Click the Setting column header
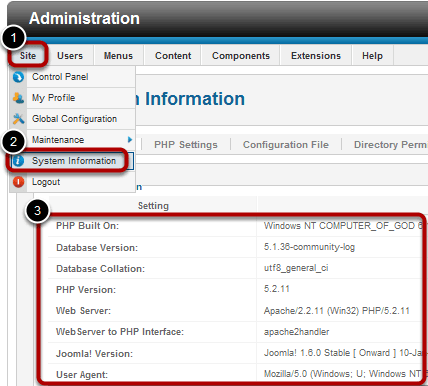Viewport: 428px width, 386px height. (153, 206)
